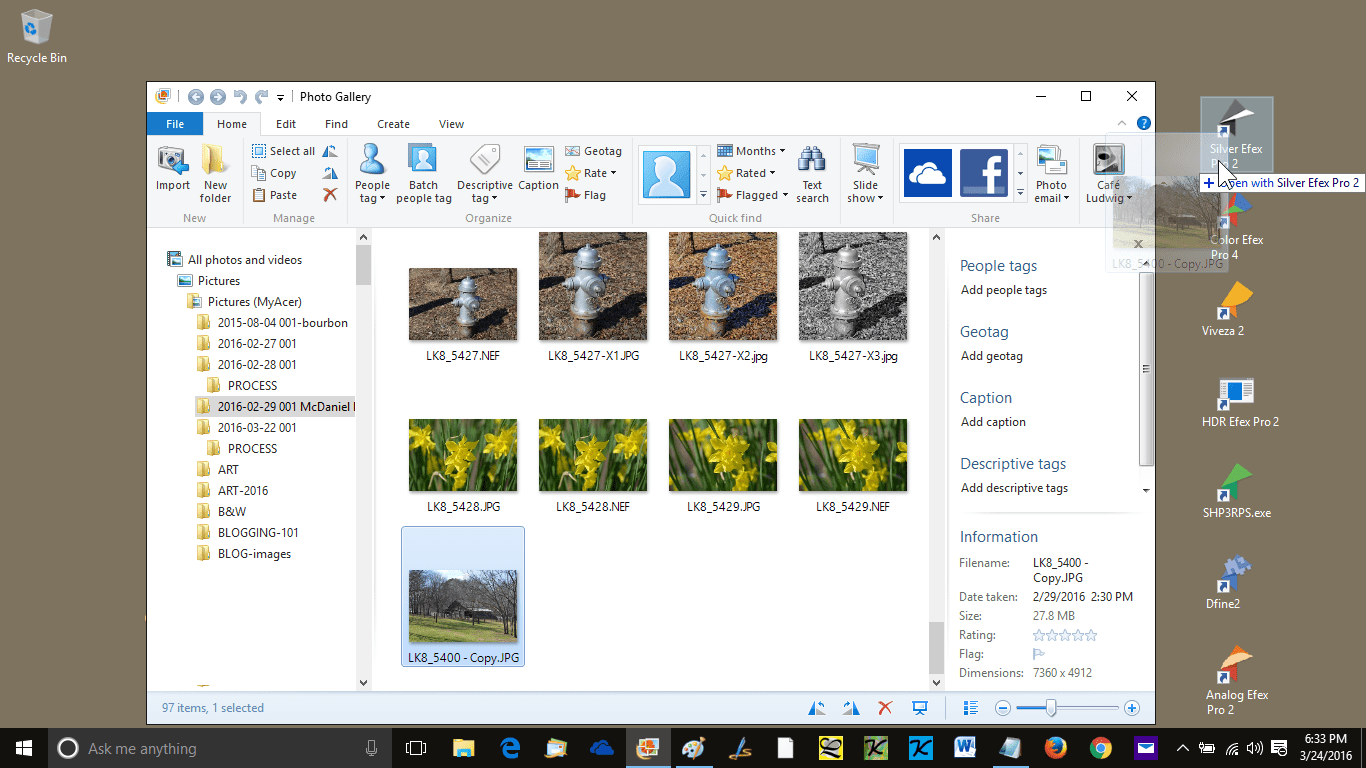Open Photo Gallery help

click(x=1143, y=123)
